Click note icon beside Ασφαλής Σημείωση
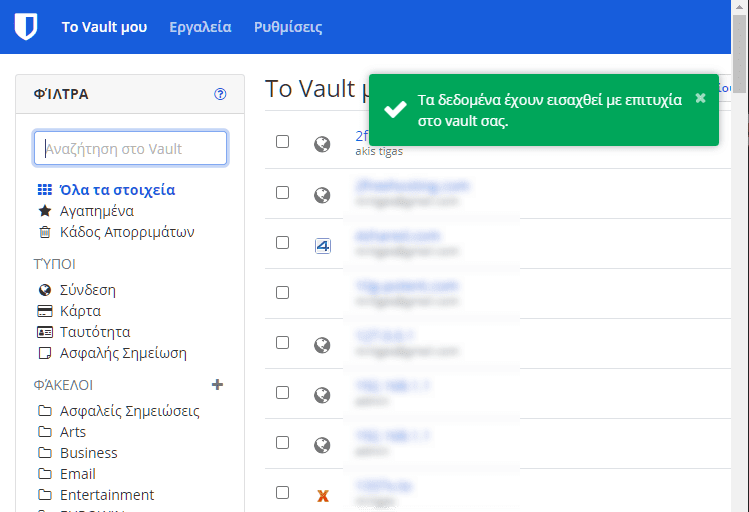 coord(45,353)
